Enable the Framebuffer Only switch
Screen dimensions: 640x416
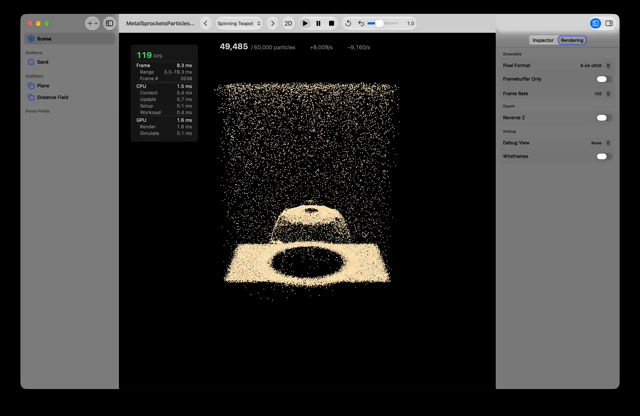[604, 79]
